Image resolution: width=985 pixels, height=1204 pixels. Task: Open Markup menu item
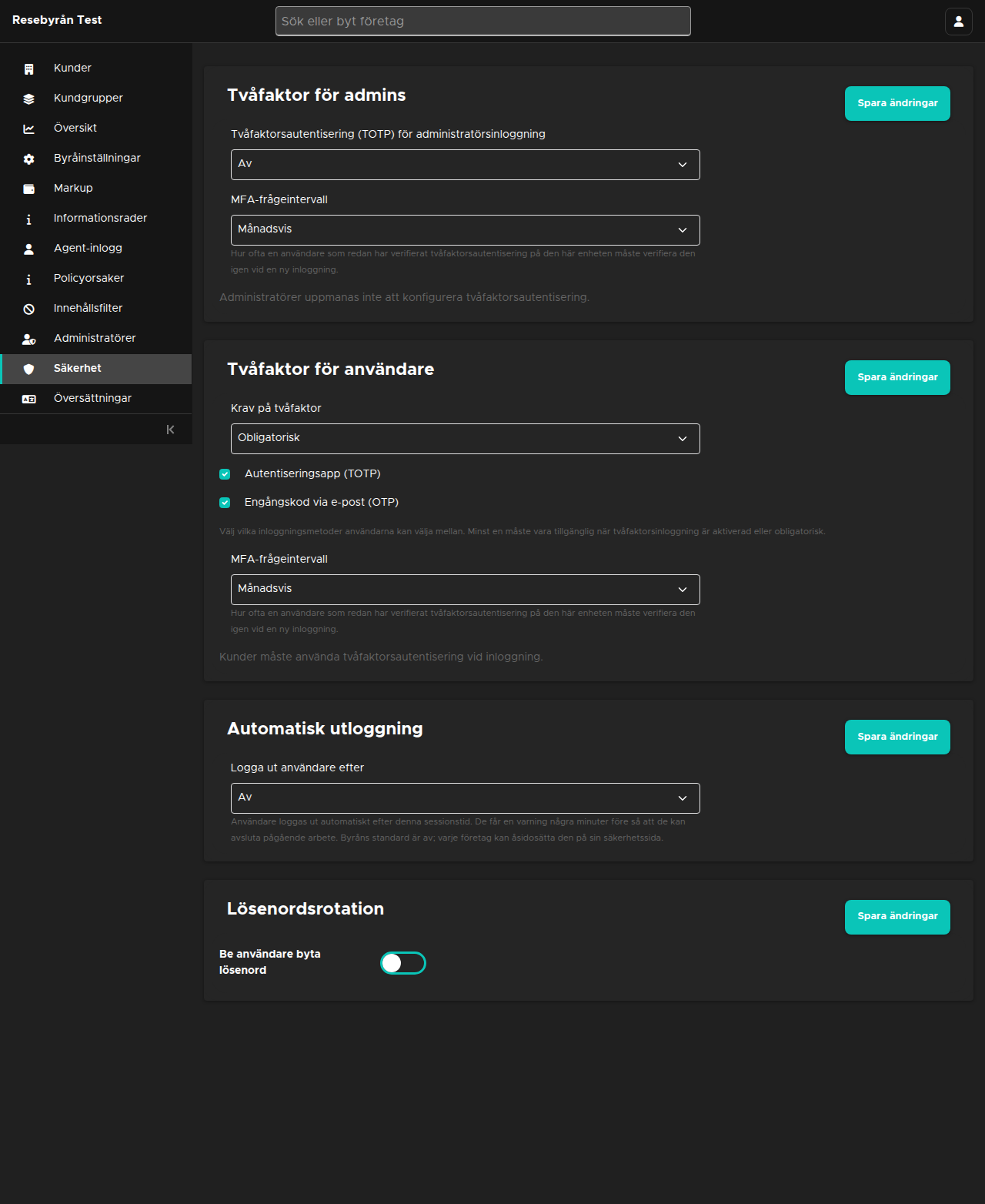point(96,189)
